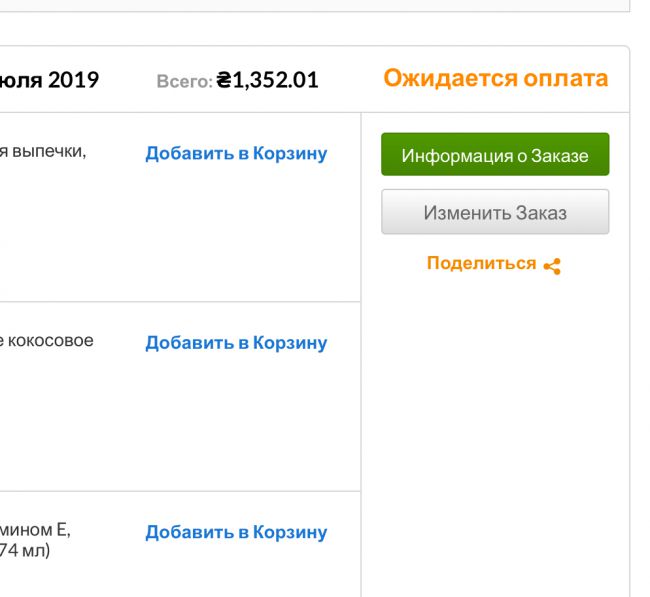Open the кокосовое product name
This screenshot has height=597, width=650.
47,341
